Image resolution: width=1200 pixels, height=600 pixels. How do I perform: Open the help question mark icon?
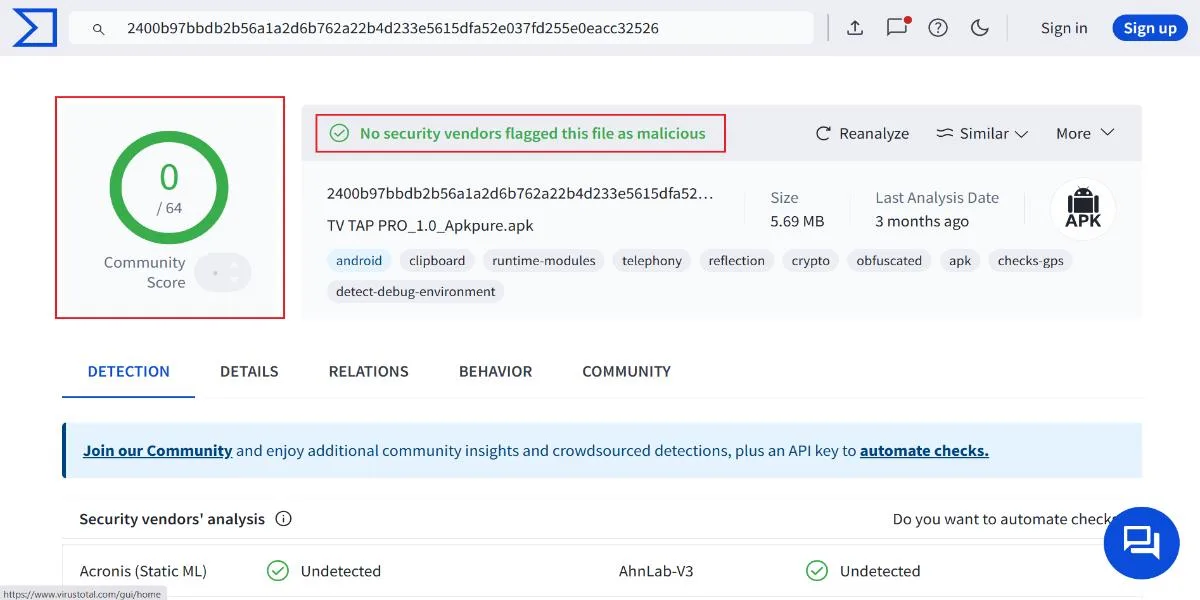tap(938, 28)
